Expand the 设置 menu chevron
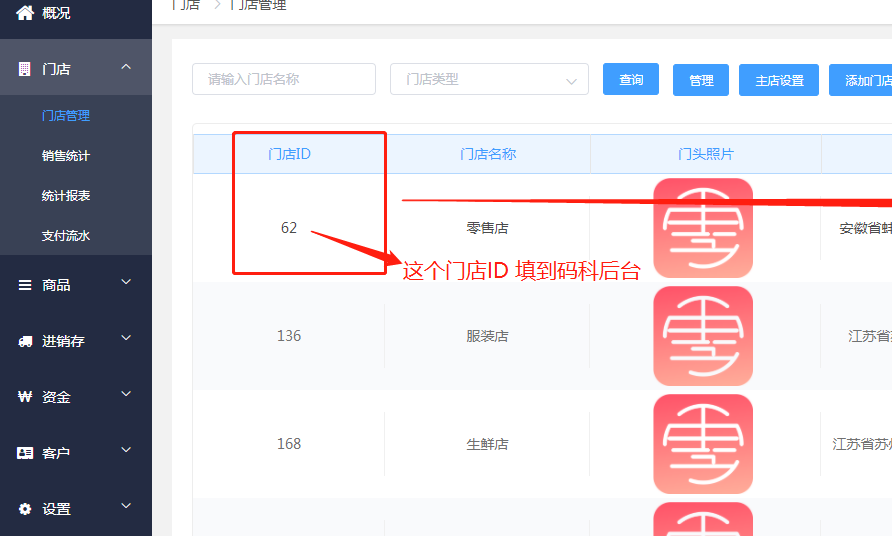The width and height of the screenshot is (892, 536). pos(126,505)
